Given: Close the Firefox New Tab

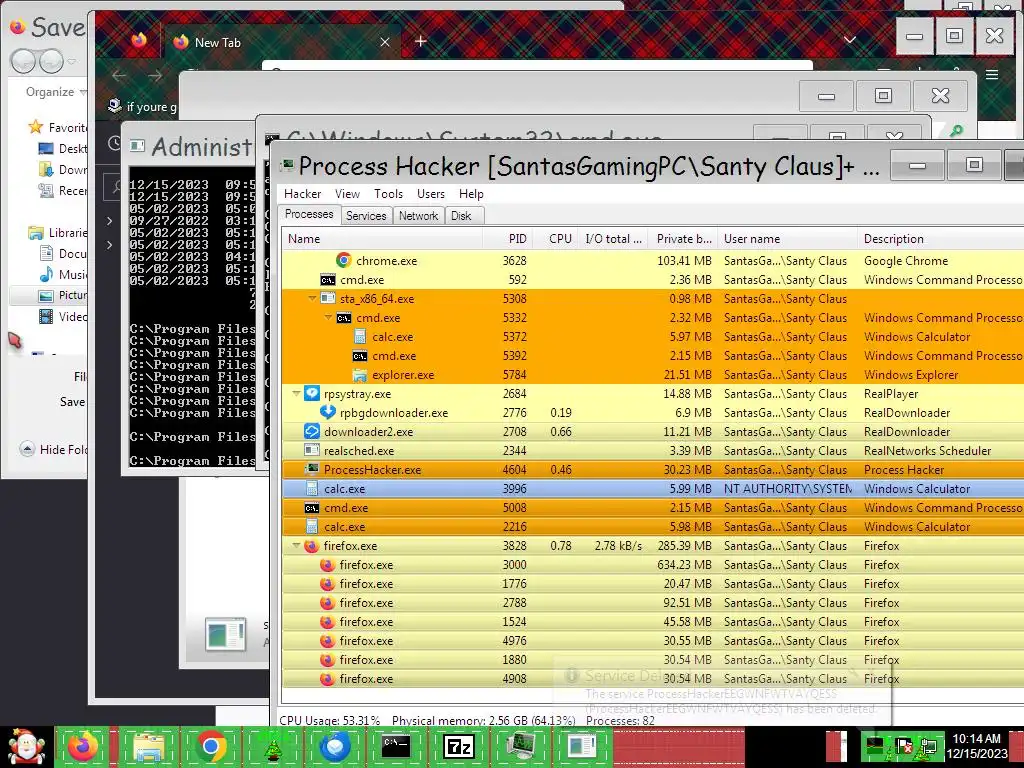Looking at the screenshot, I should point(385,42).
